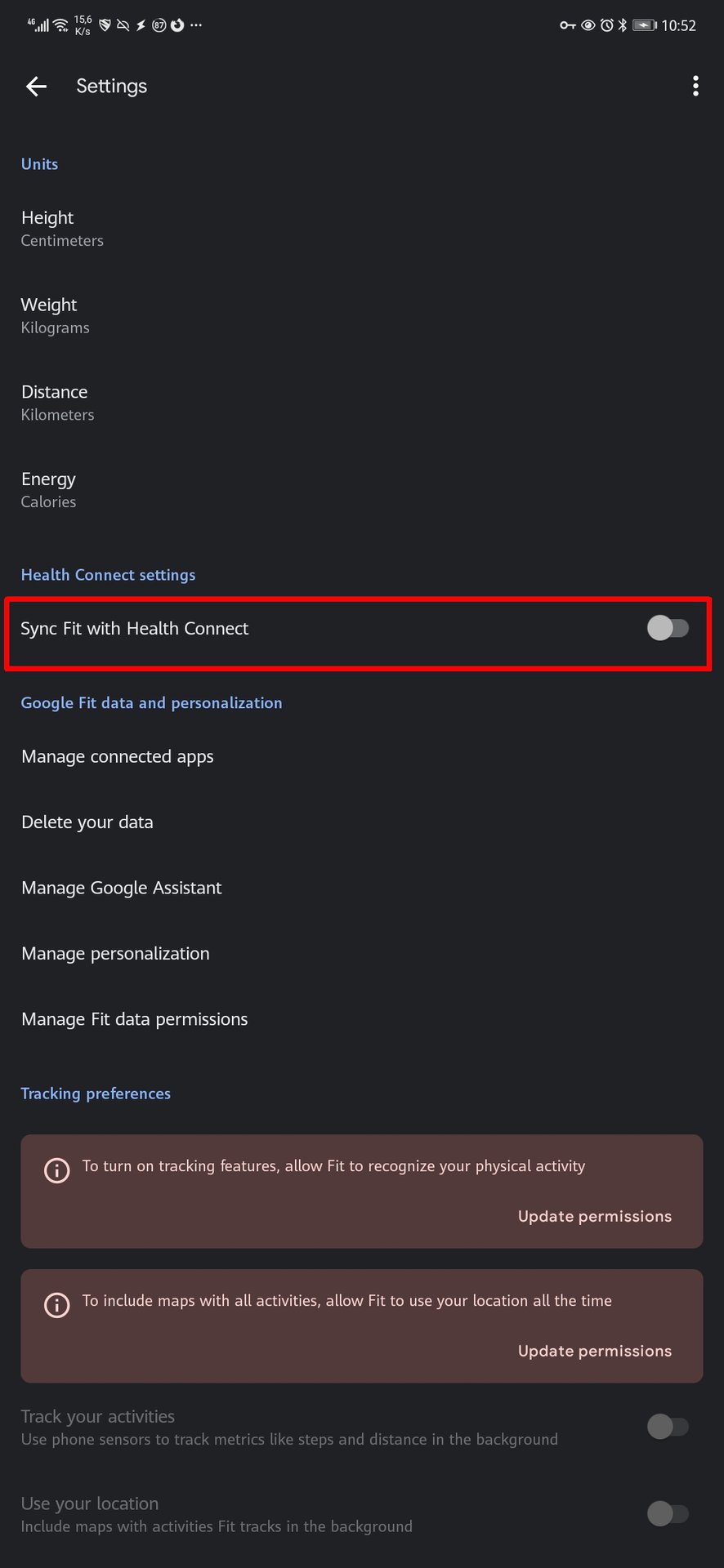This screenshot has height=1568, width=724.
Task: Tap Update permissions for location maps
Action: tap(594, 1351)
